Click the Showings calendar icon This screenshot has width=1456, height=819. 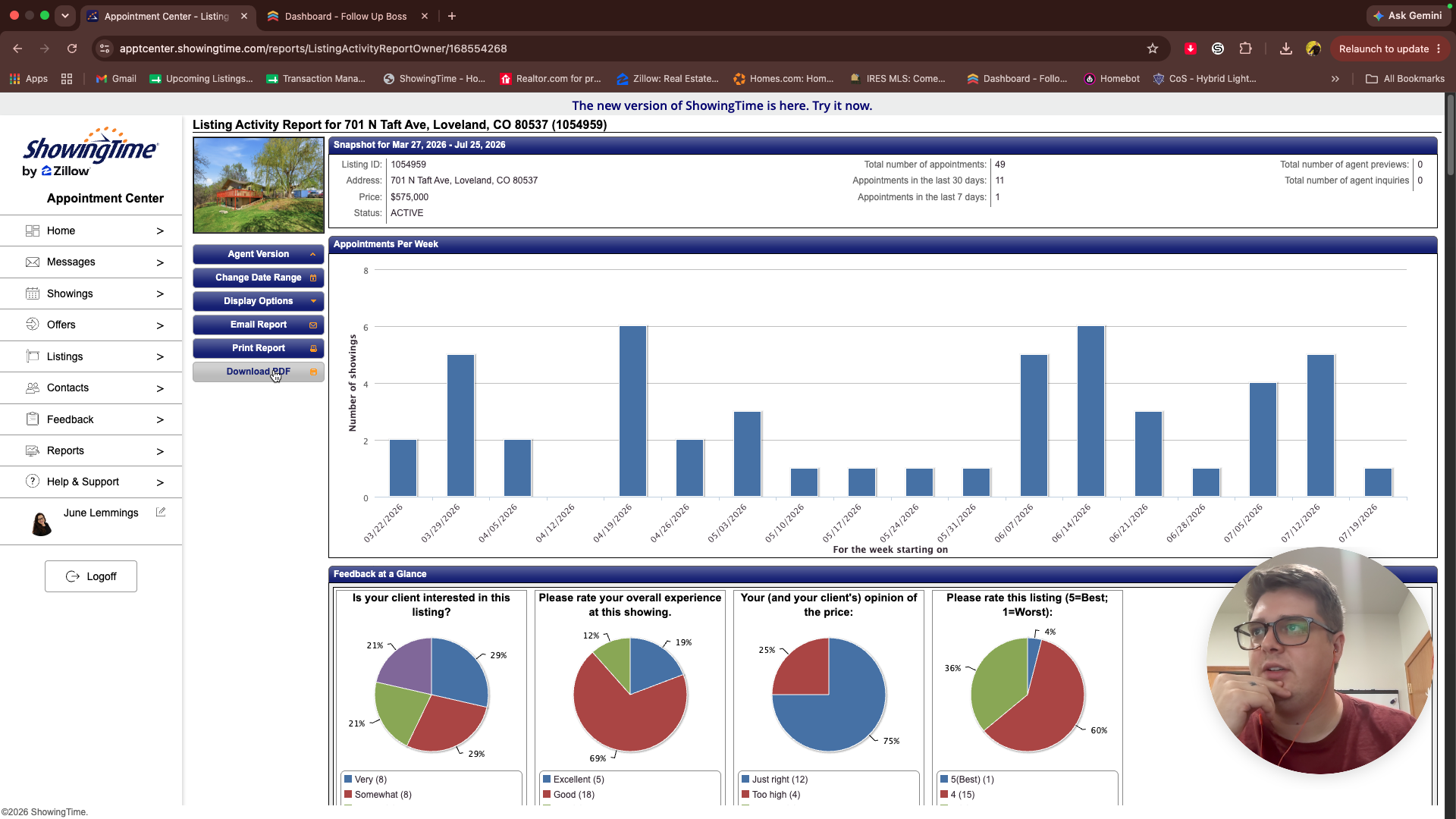[x=33, y=293]
